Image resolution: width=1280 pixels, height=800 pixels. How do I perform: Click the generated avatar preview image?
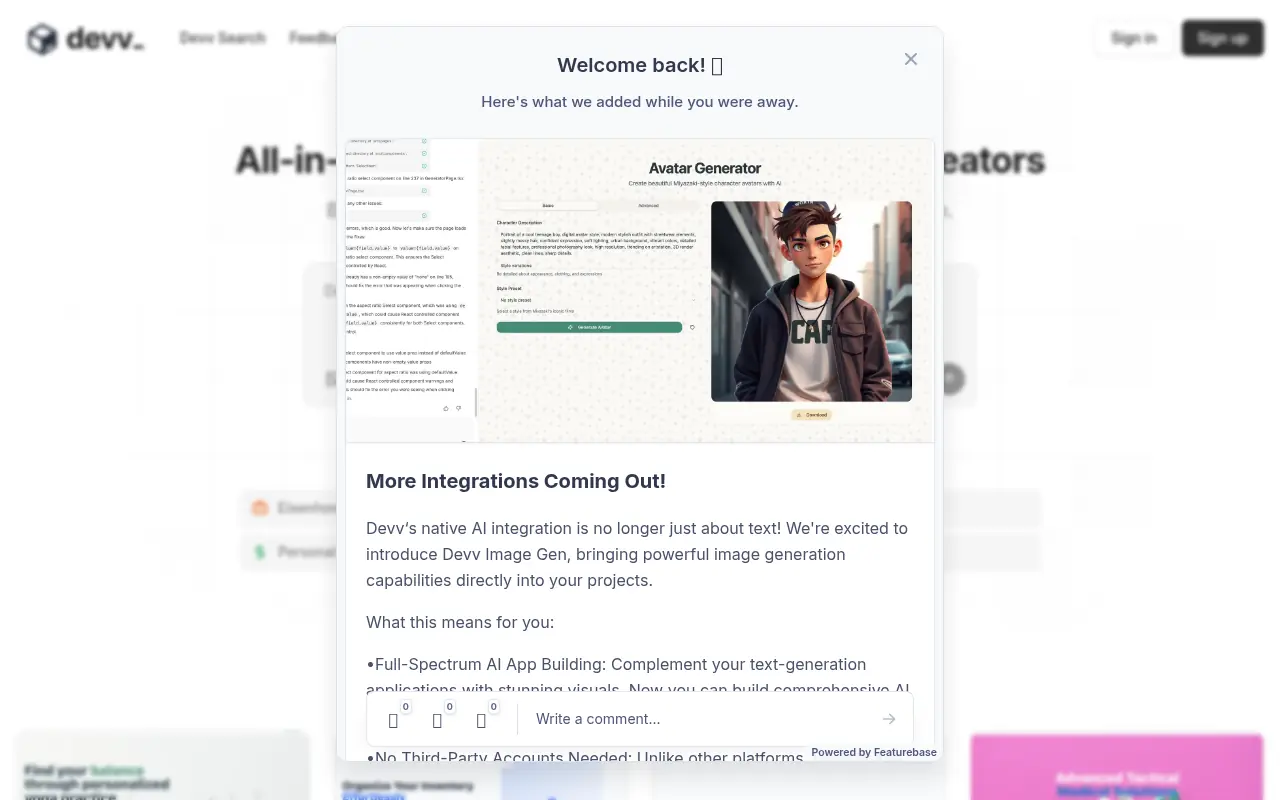tap(811, 300)
